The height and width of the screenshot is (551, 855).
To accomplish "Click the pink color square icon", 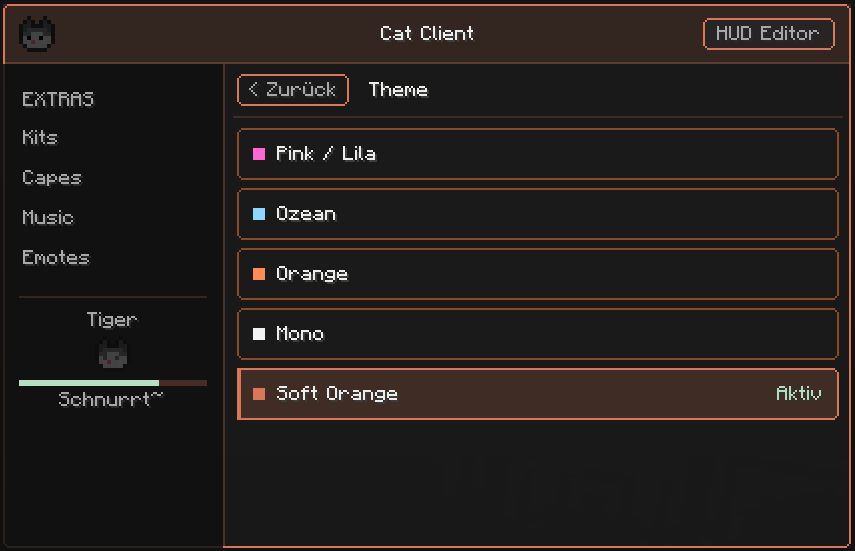I will coord(259,154).
